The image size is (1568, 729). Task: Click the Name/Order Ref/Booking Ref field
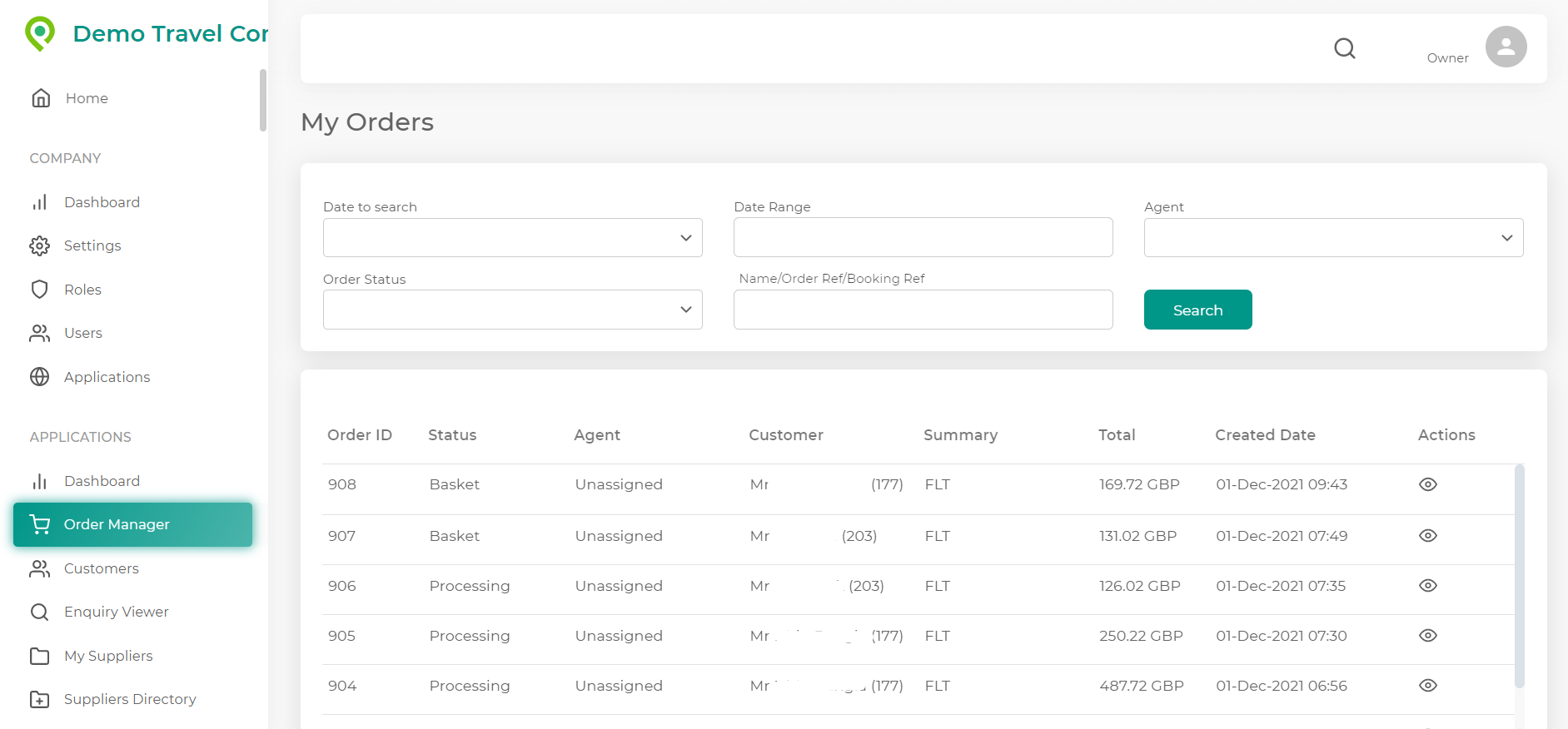(923, 310)
